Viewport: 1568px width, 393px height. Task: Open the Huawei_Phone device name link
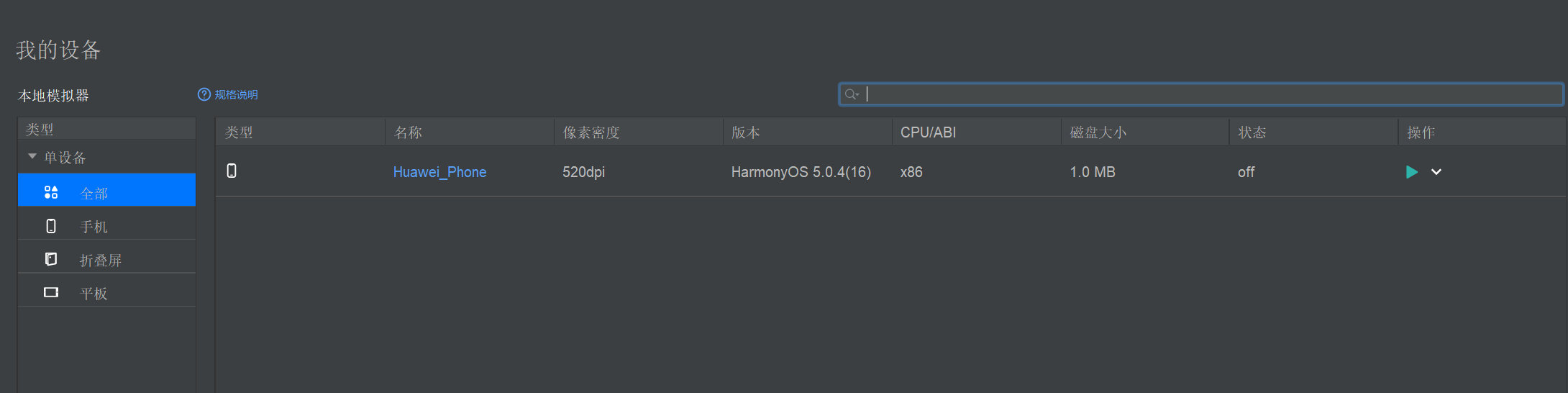point(439,172)
